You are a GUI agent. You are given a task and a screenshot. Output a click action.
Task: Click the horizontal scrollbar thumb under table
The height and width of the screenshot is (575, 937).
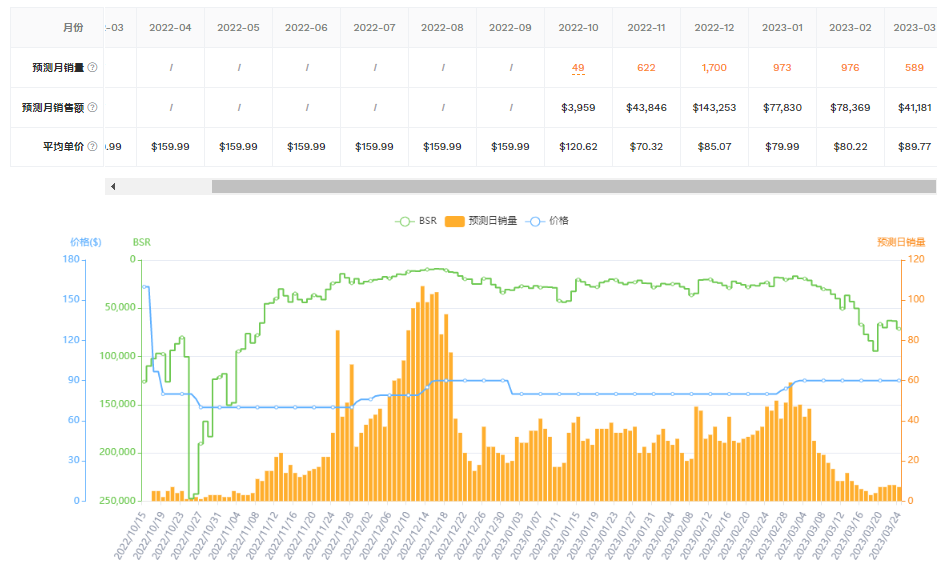[x=572, y=187]
